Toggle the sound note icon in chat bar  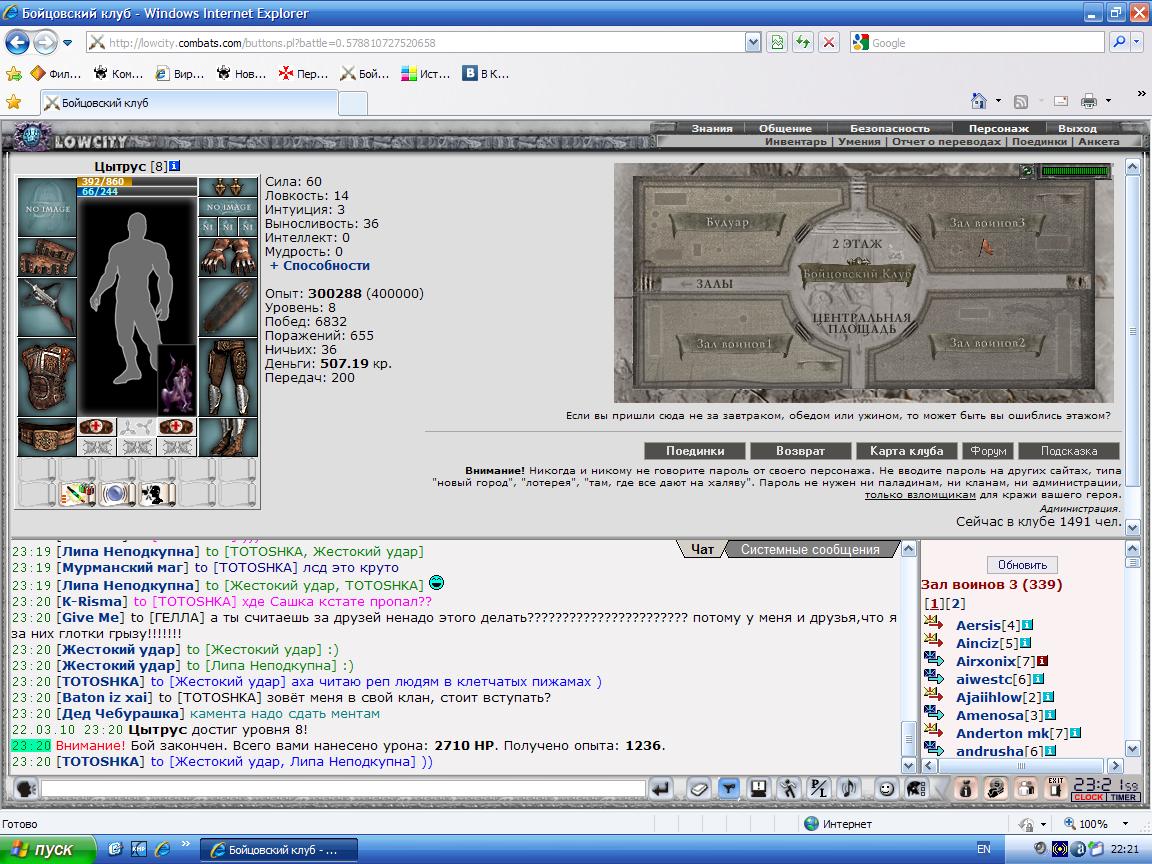pyautogui.click(x=848, y=789)
